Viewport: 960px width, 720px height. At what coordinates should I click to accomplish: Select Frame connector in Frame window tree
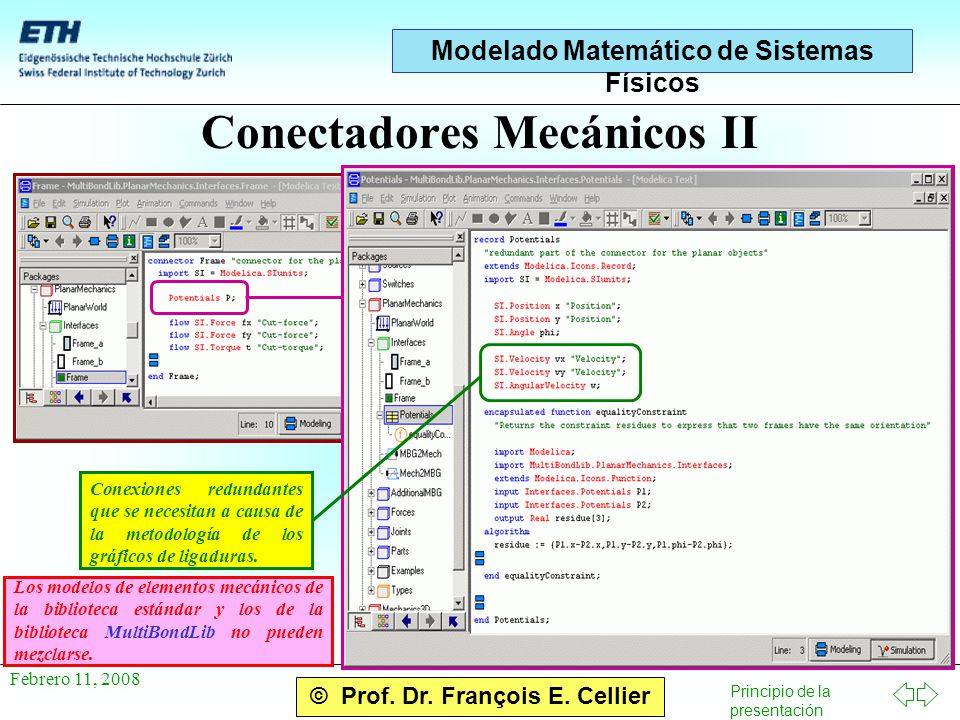pos(91,377)
